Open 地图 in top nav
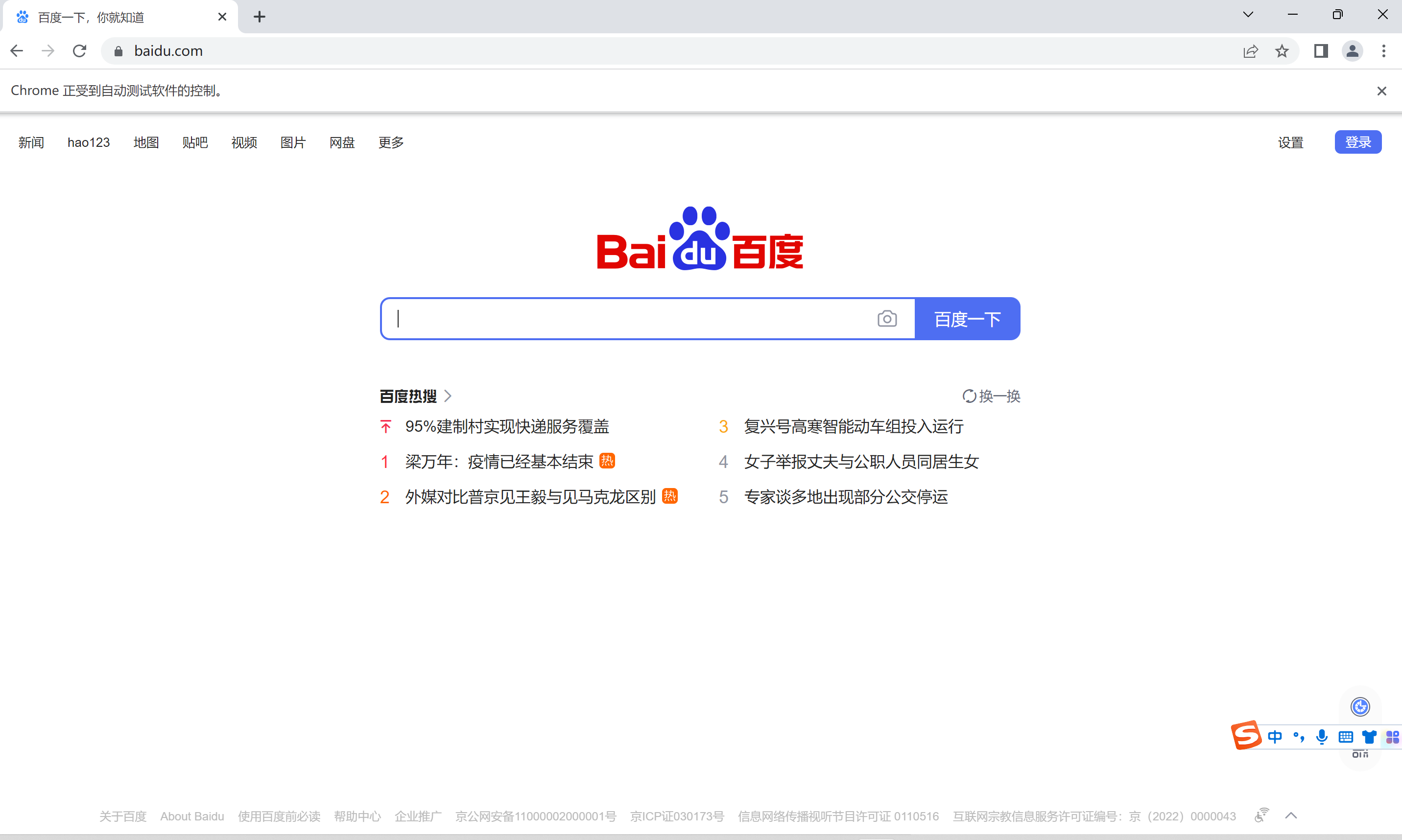The width and height of the screenshot is (1402, 840). pyautogui.click(x=146, y=142)
